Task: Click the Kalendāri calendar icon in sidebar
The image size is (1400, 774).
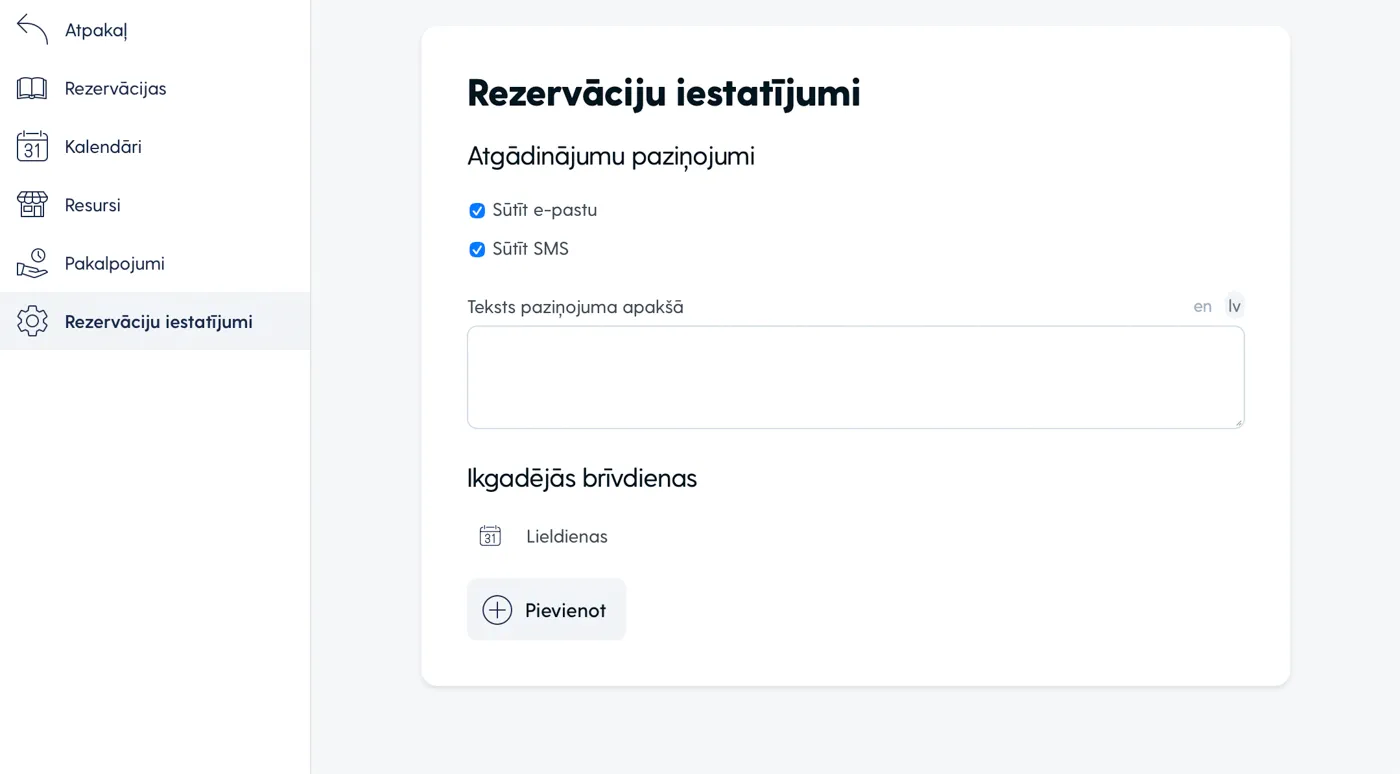Action: [32, 147]
